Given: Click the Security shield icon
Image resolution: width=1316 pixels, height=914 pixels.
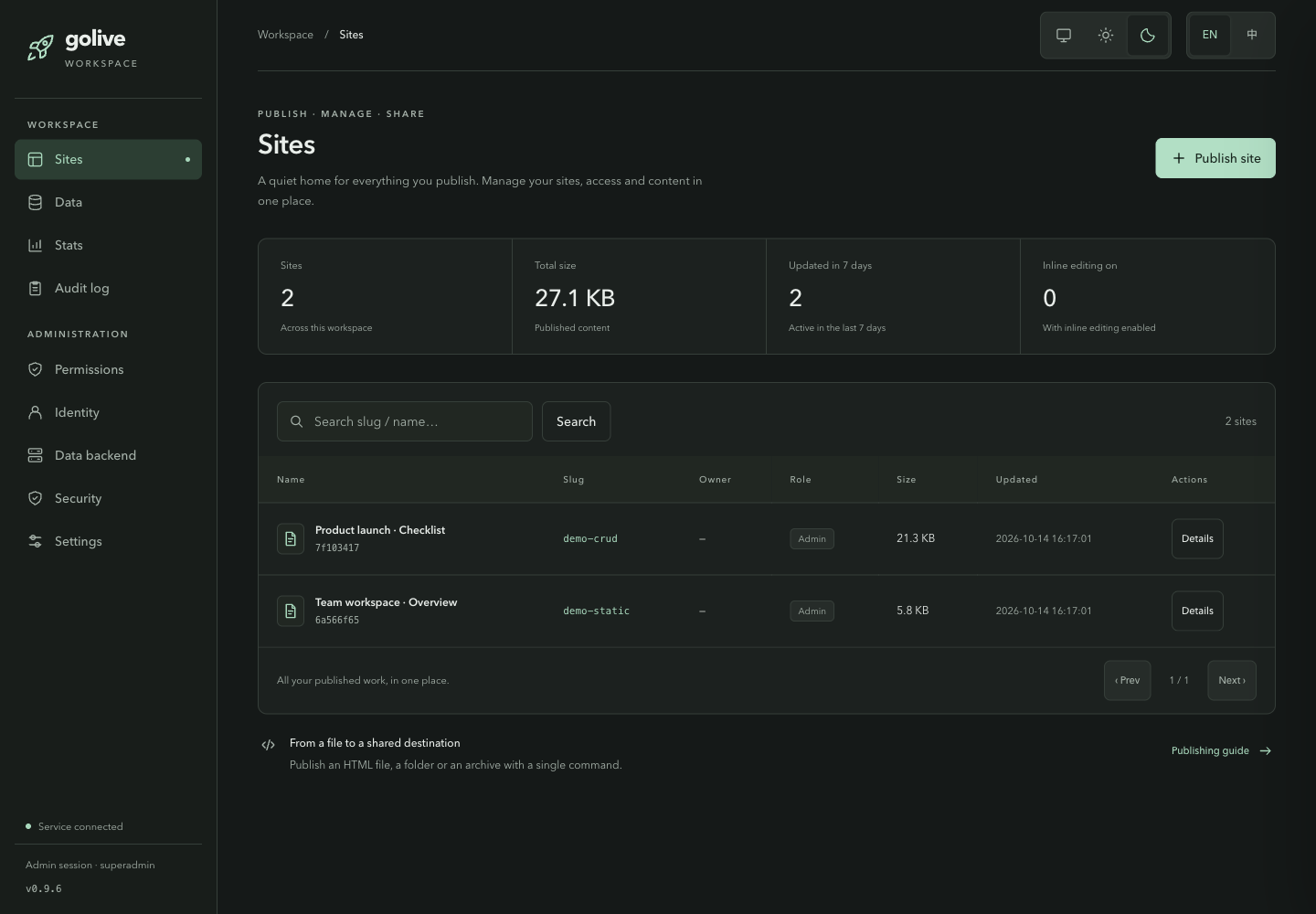Looking at the screenshot, I should tap(36, 498).
